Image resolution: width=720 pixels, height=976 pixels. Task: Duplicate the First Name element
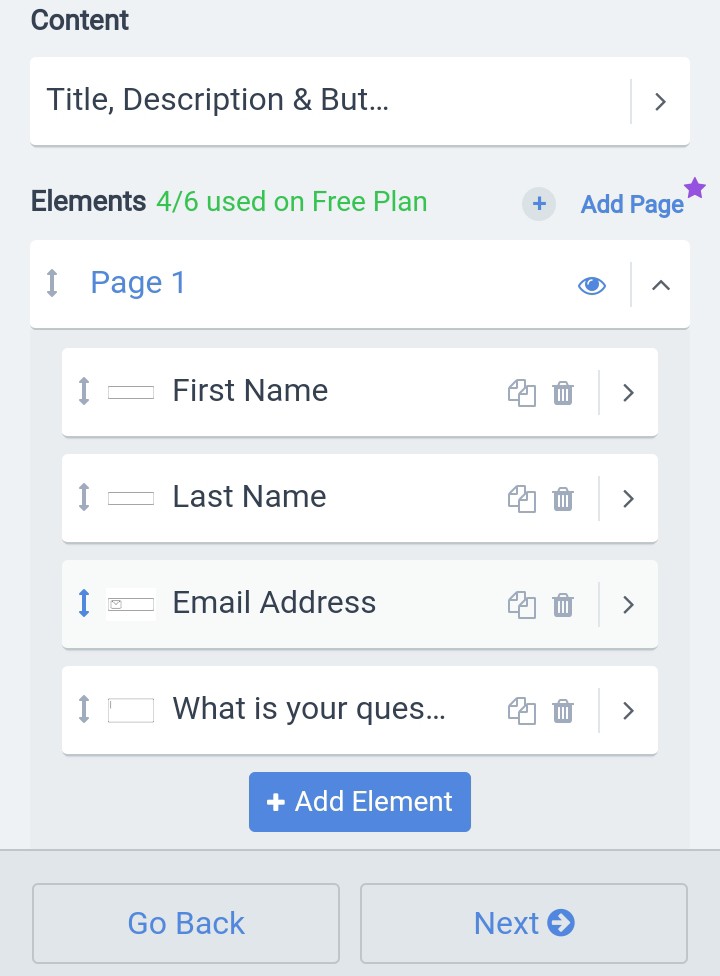(x=521, y=393)
